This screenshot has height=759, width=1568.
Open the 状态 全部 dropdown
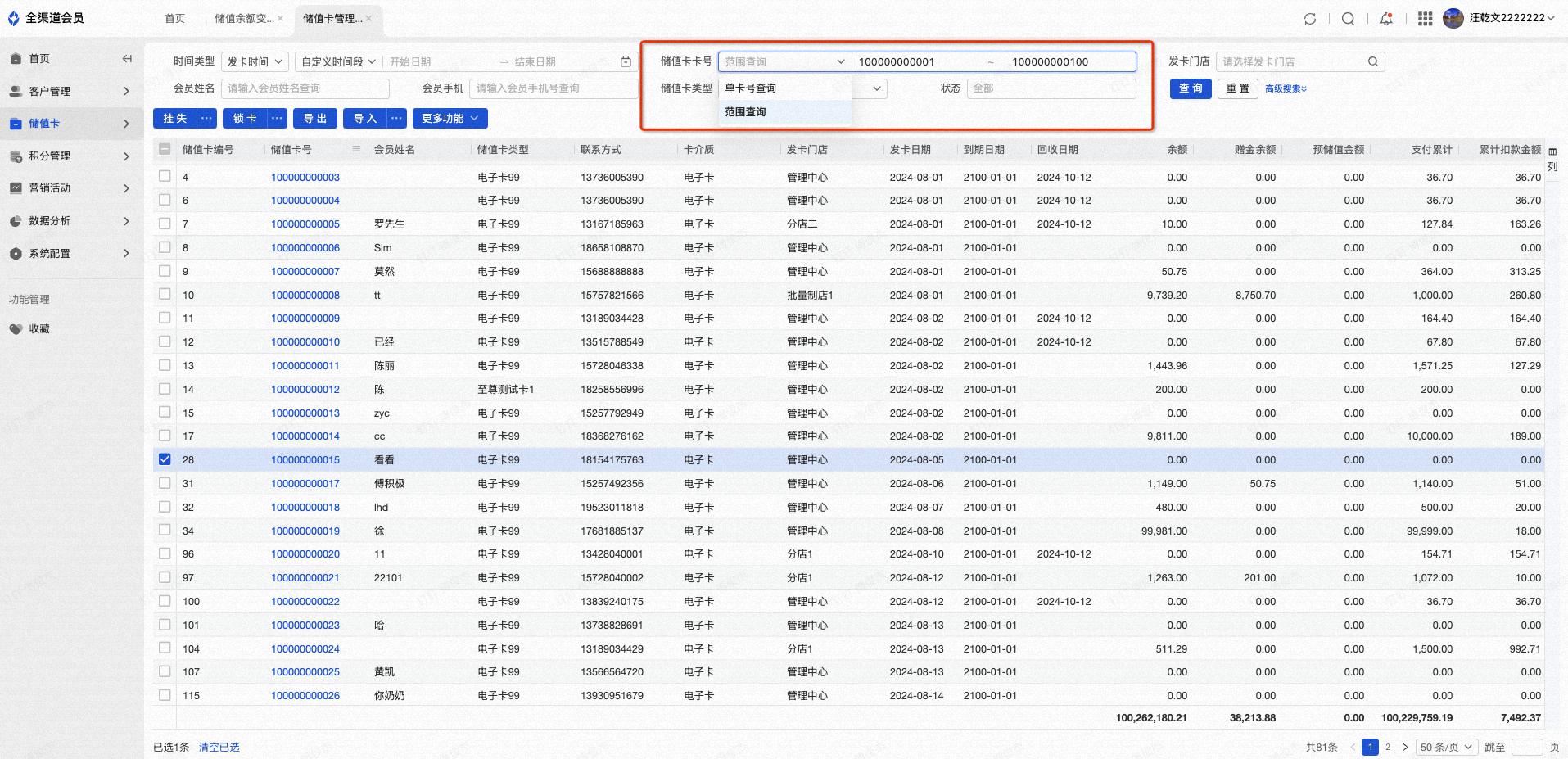click(1051, 88)
